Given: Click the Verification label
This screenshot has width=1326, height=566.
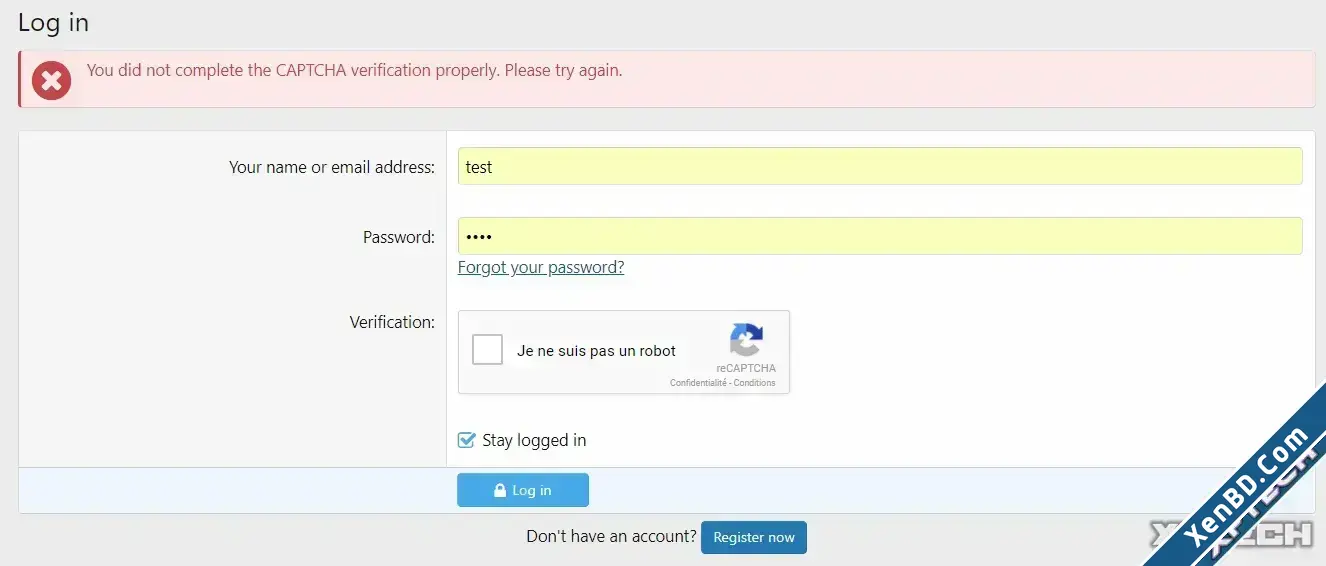Looking at the screenshot, I should (392, 322).
